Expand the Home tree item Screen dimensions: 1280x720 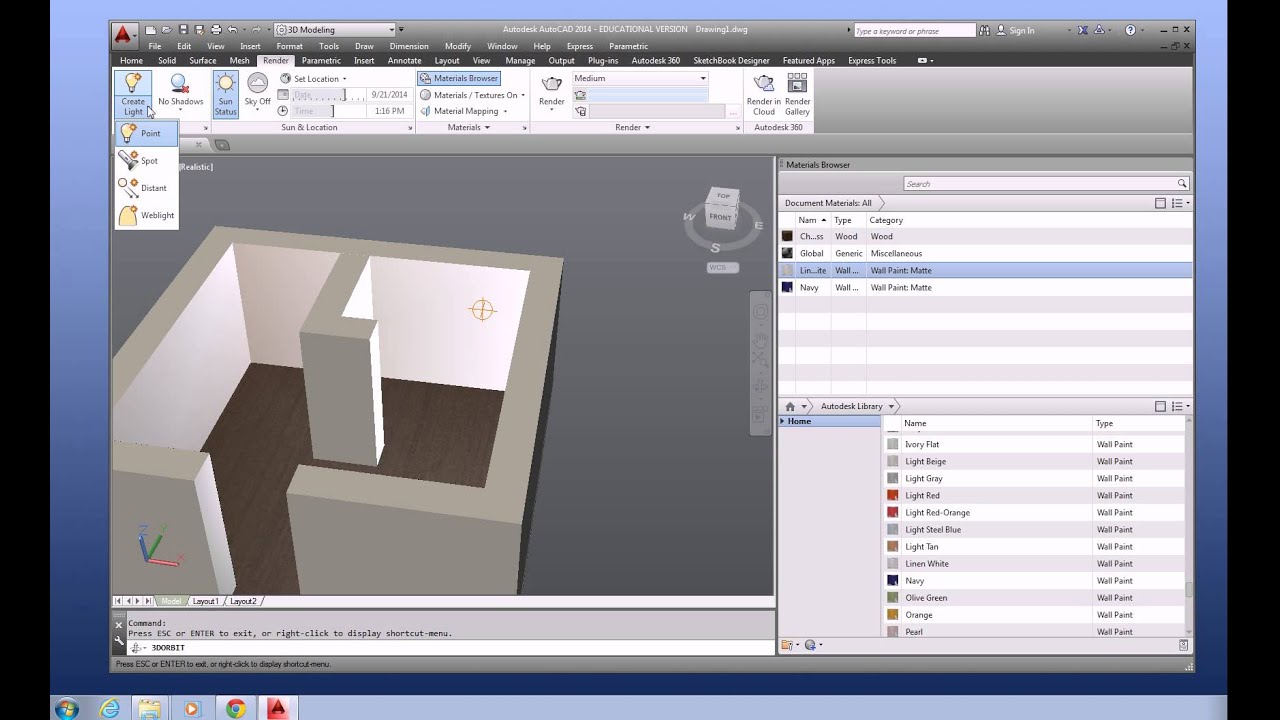(x=783, y=421)
